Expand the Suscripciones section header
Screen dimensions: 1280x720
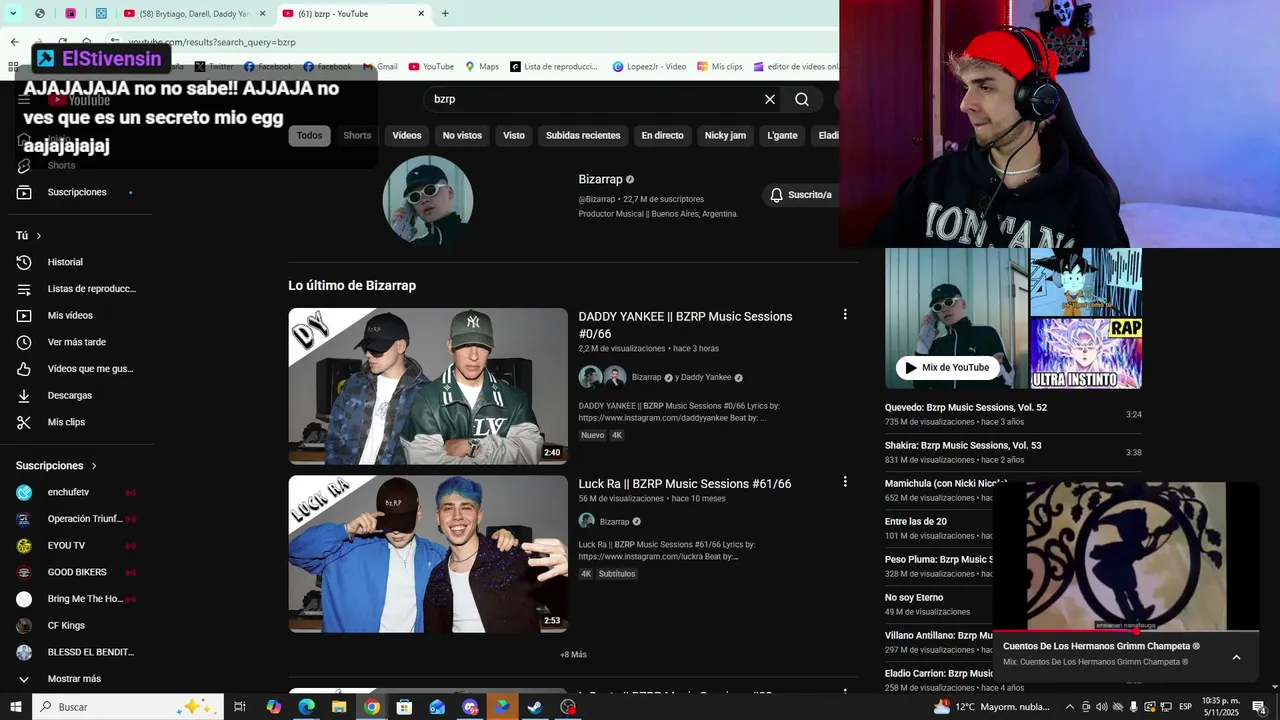tap(57, 466)
